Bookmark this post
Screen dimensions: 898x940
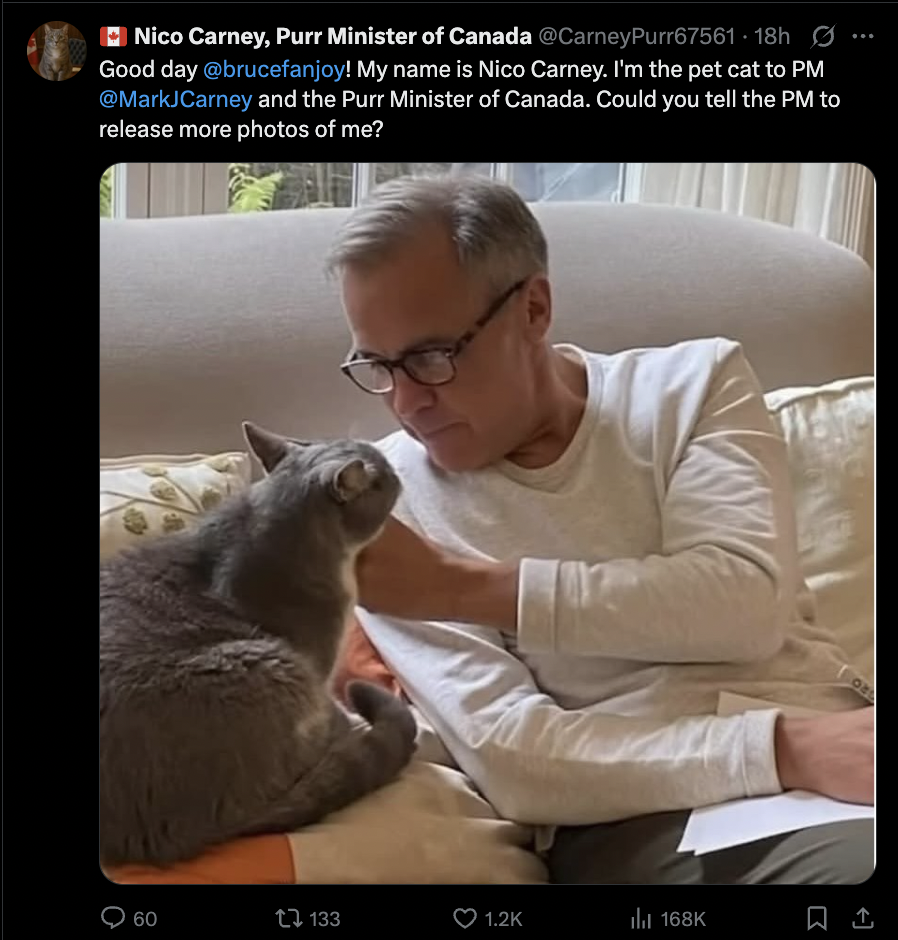click(x=817, y=918)
